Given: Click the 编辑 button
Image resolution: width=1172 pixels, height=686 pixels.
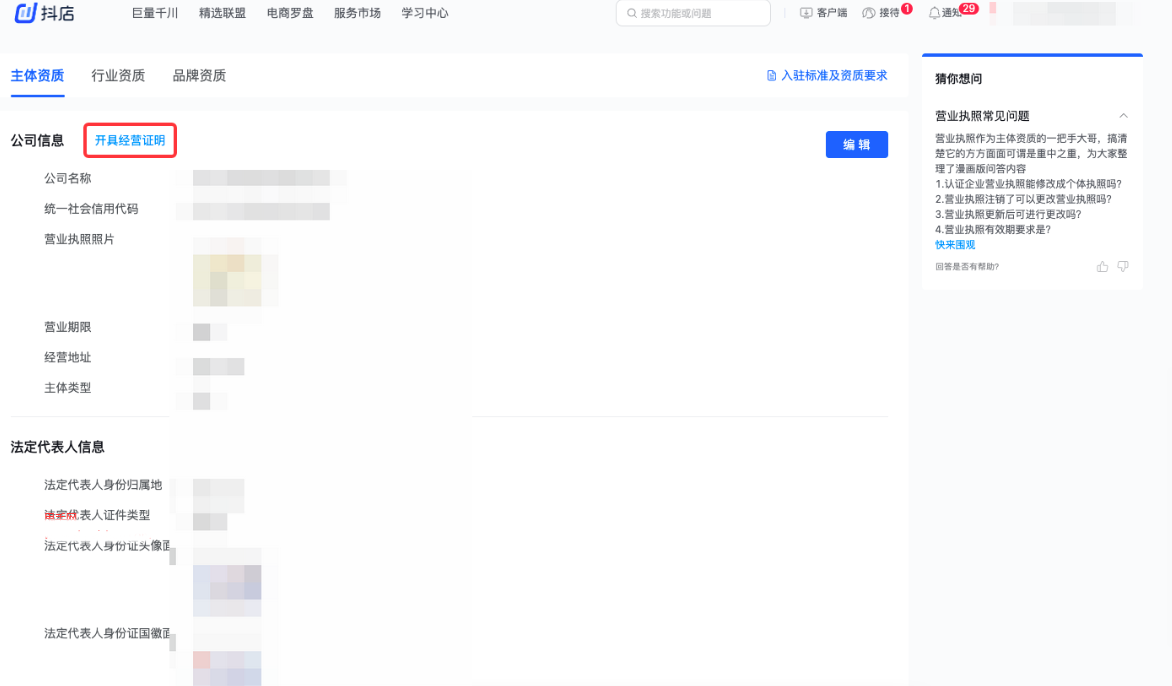Looking at the screenshot, I should (856, 145).
